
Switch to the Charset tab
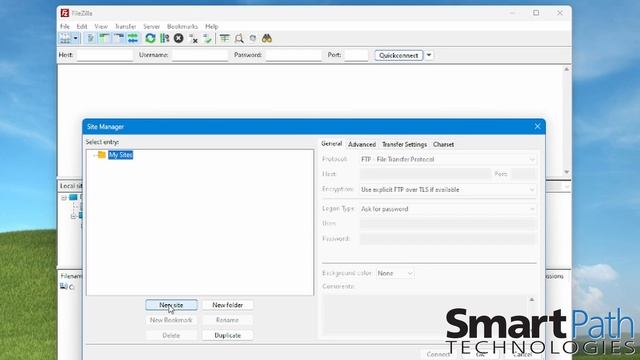click(443, 144)
